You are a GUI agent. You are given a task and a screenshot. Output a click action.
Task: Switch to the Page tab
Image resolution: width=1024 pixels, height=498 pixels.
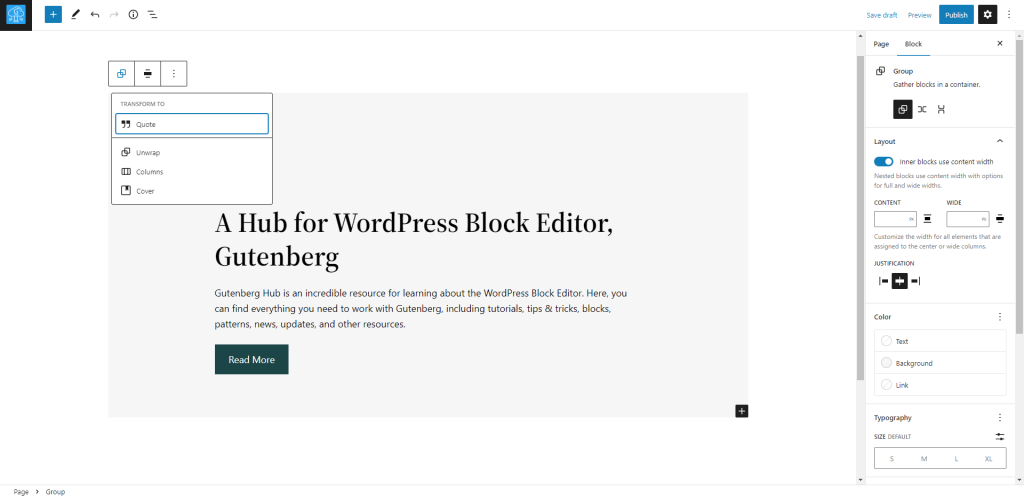click(881, 44)
